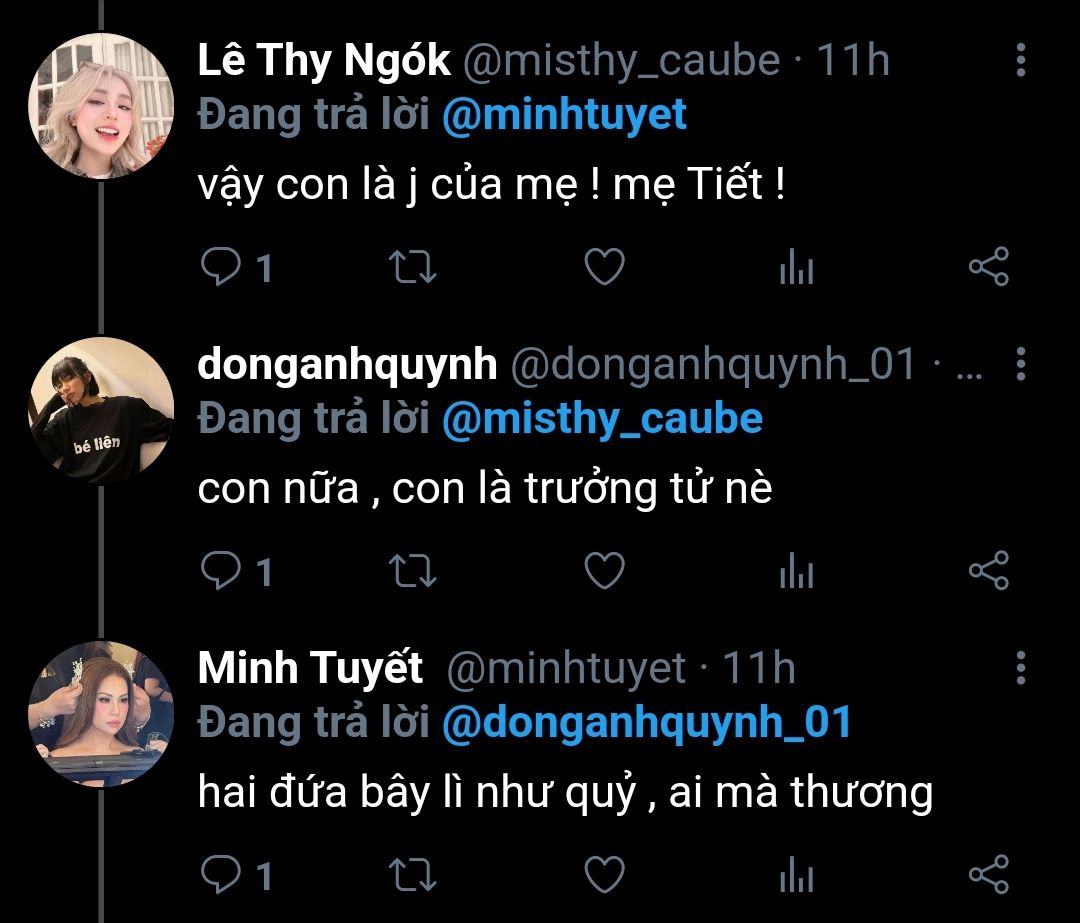View analytics for Lê Thy Ngók's tweet
Screen dimensions: 1080x923
(796, 268)
